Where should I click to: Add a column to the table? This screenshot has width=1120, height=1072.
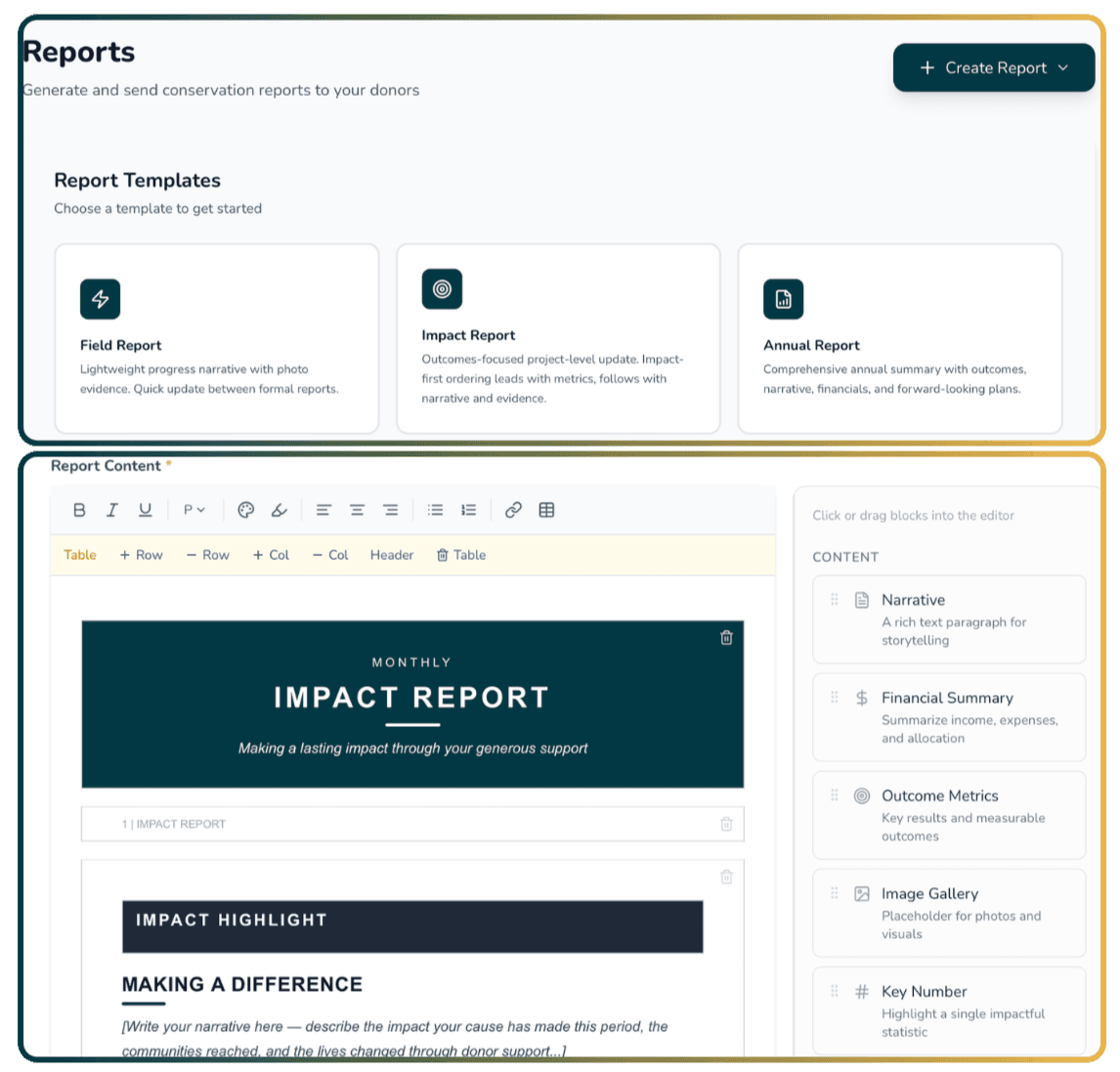click(271, 555)
